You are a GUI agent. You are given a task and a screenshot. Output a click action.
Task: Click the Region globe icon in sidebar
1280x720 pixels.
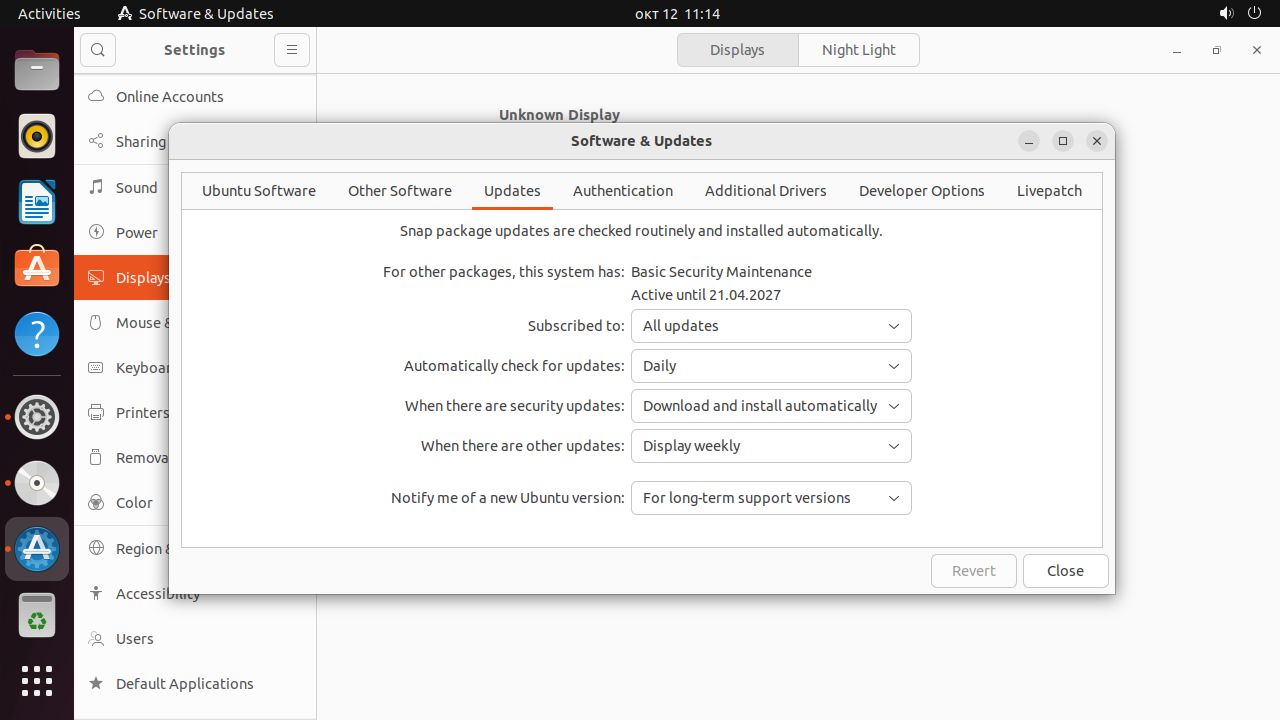96,548
